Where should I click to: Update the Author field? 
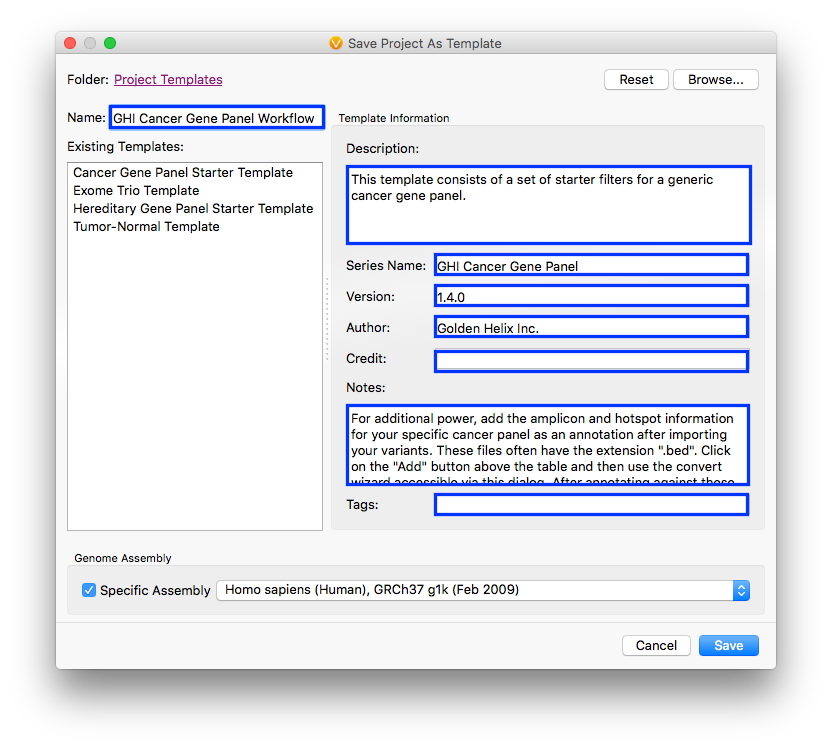click(590, 326)
